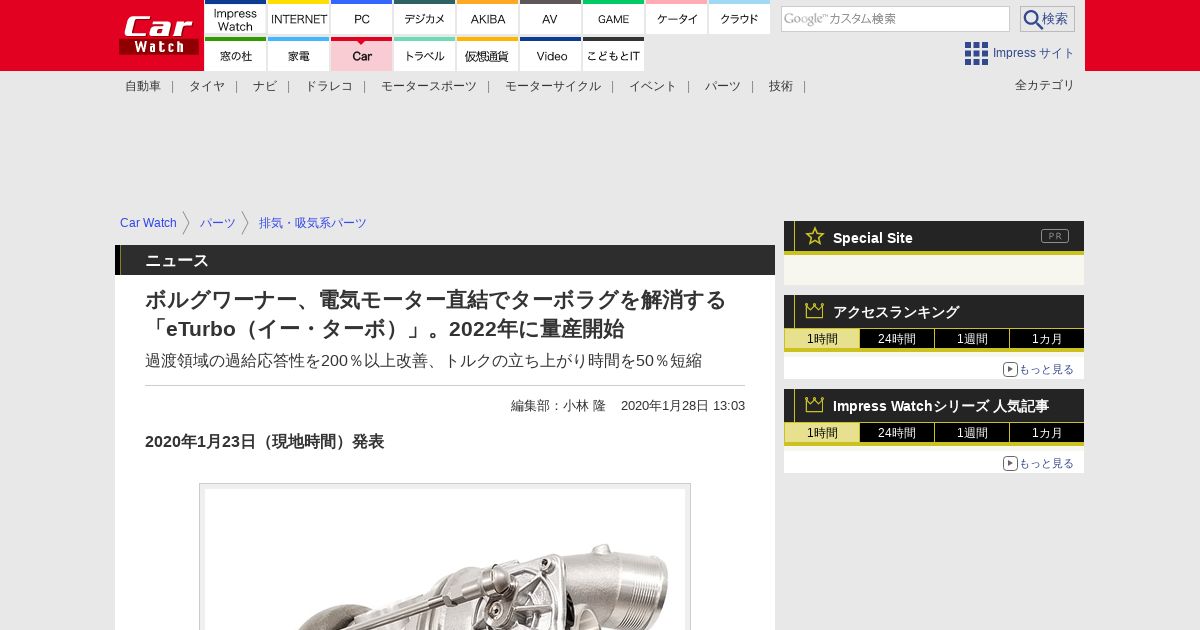The image size is (1200, 630).
Task: Go to the イベント category
Action: tap(653, 86)
